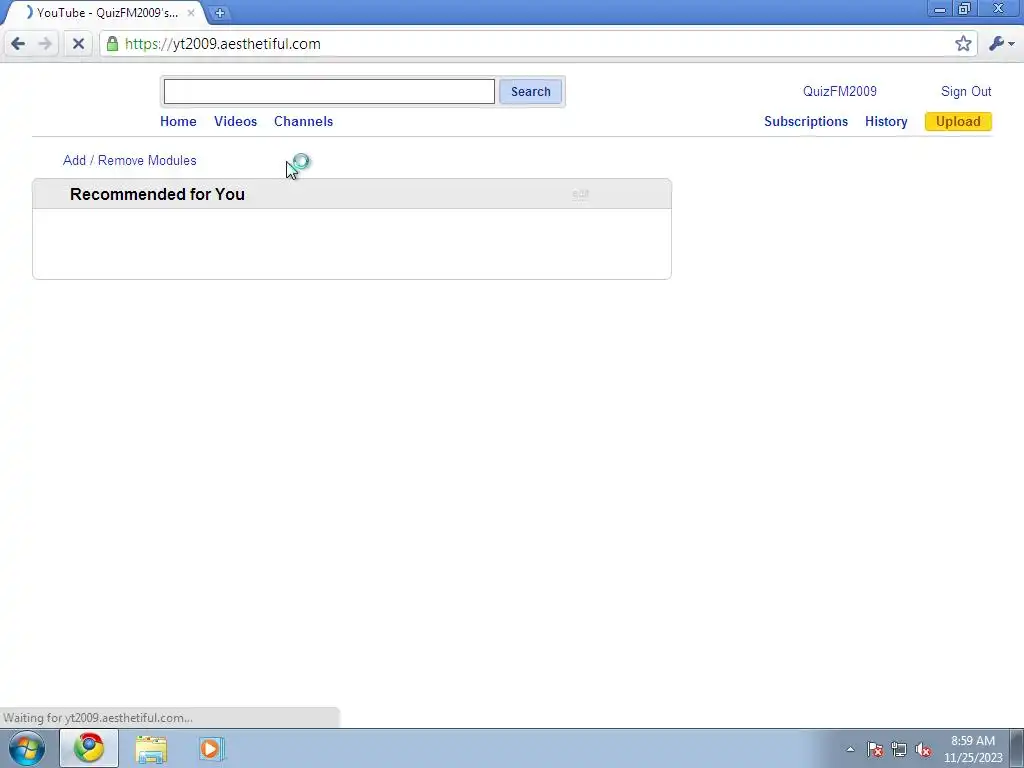Click the browser forward arrow
Screen dimensions: 1024x768
coord(45,44)
